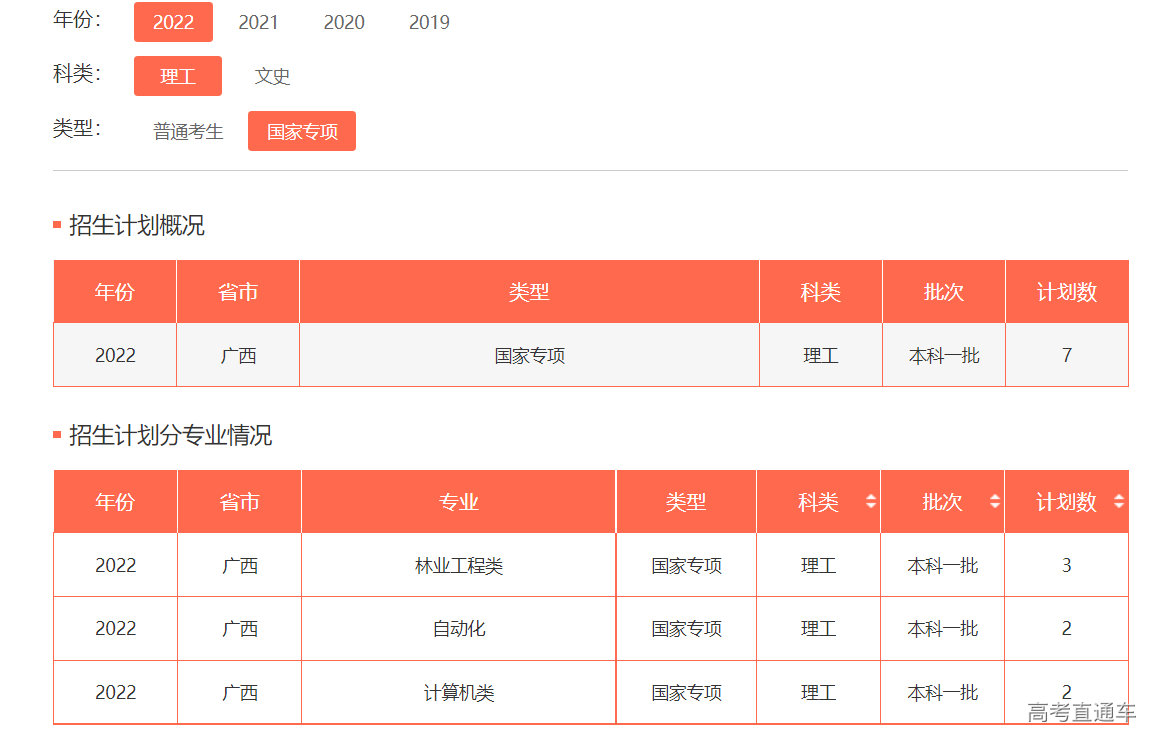
Task: Click the 招生计划概况 section heading
Action: [136, 226]
